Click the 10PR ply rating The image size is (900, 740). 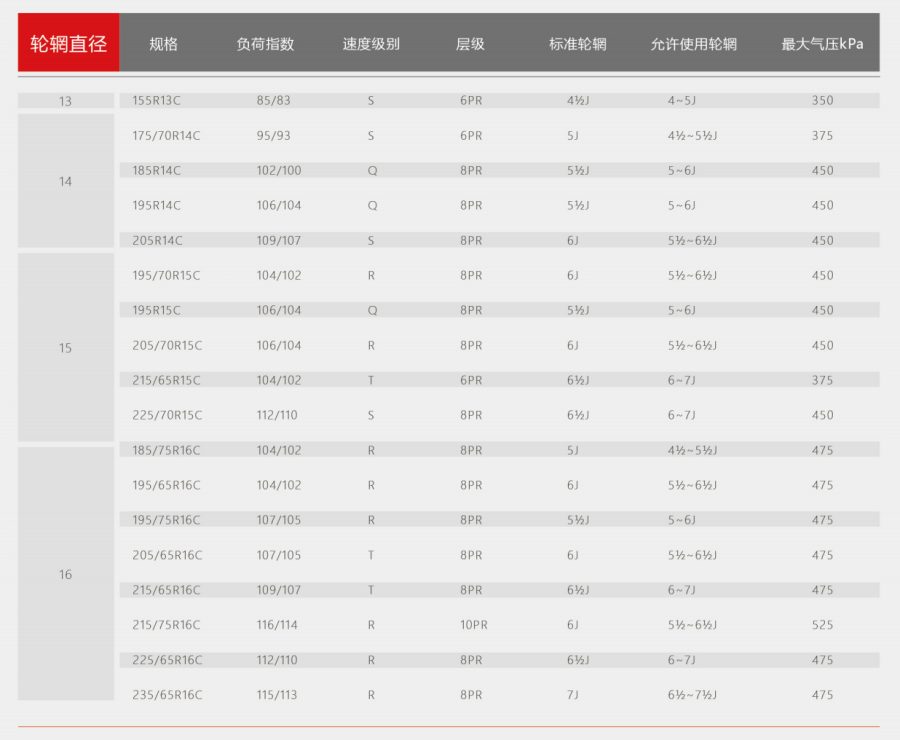click(474, 625)
